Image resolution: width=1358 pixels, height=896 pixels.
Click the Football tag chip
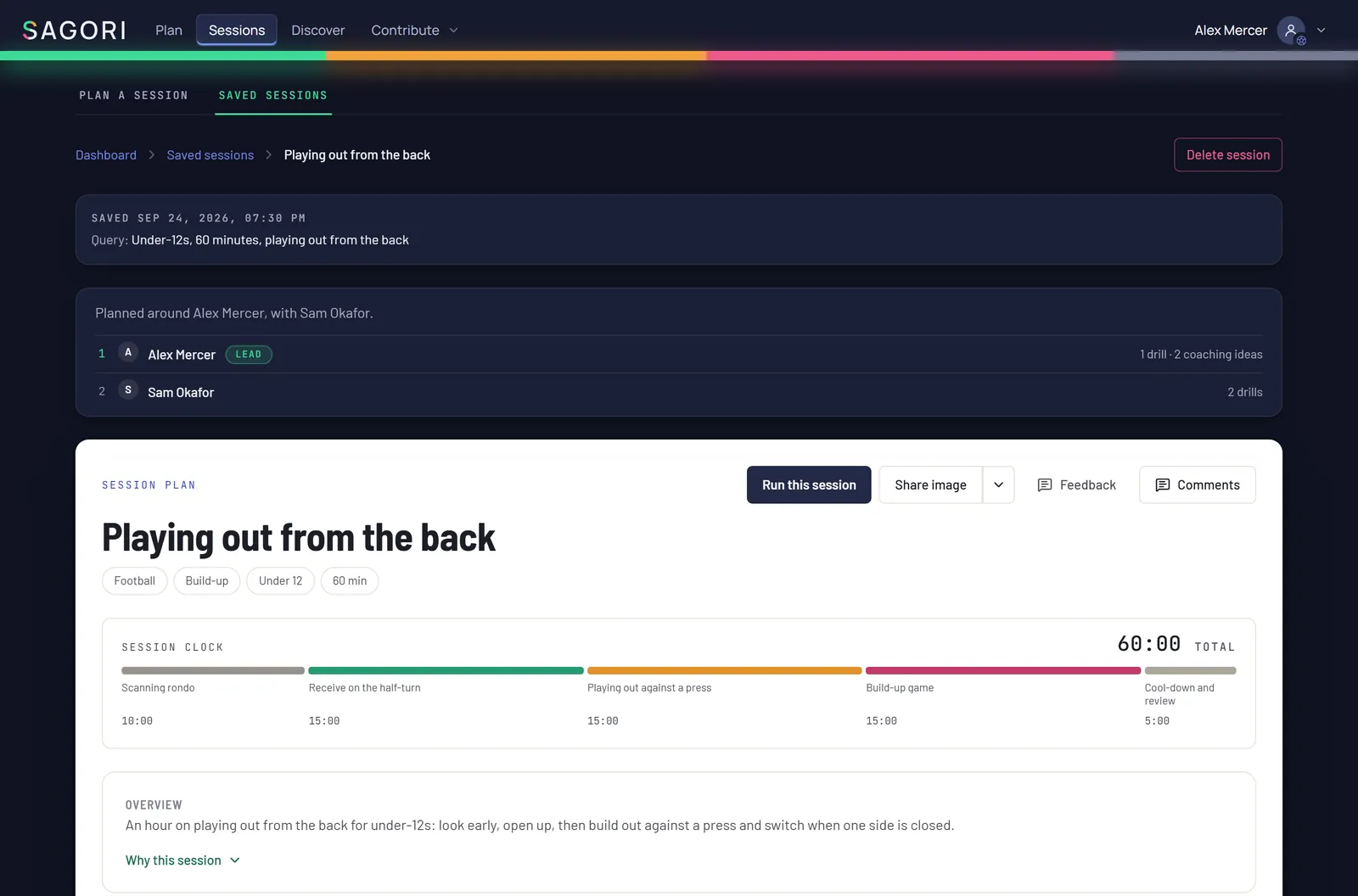tap(135, 581)
